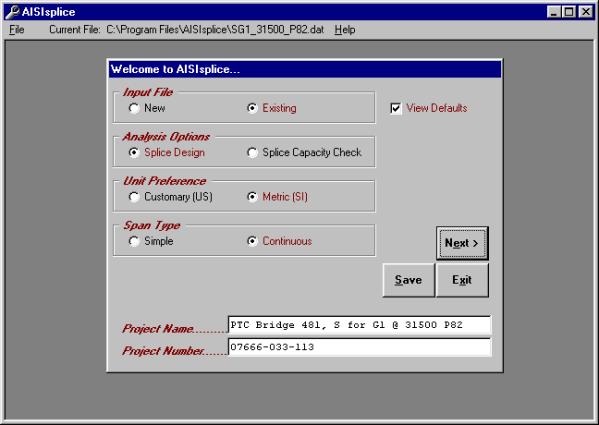Maximize the AISIsplice window
The image size is (599, 425).
[x=569, y=12]
